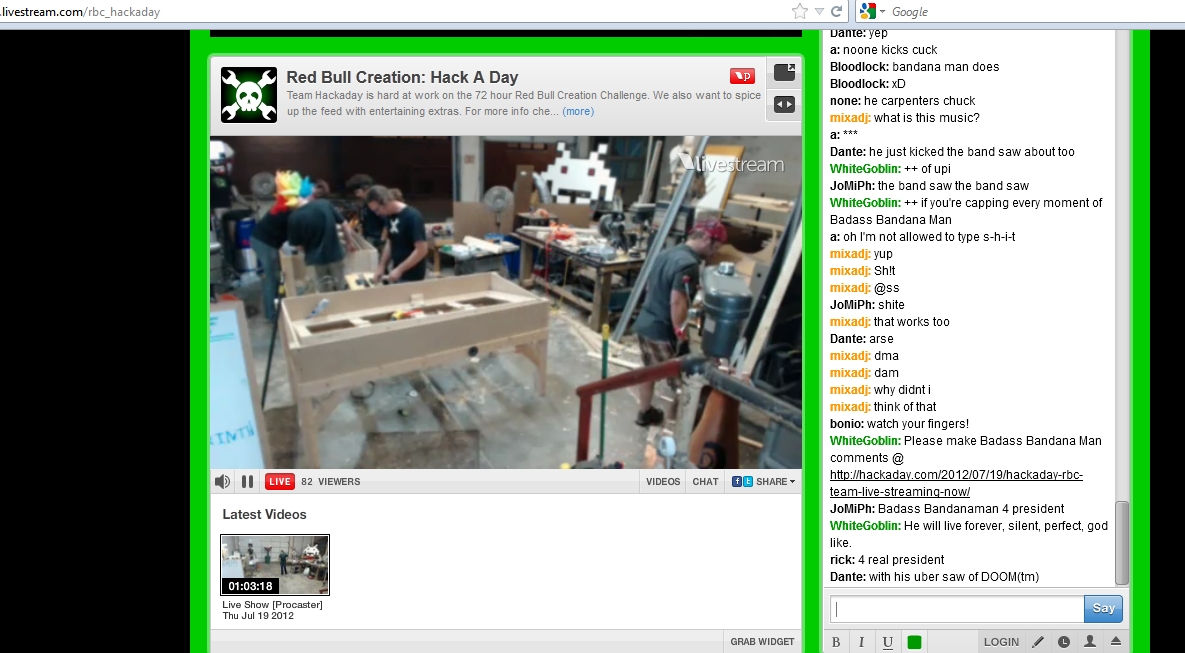The image size is (1185, 653).
Task: Mute the livestream volume speaker
Action: [x=222, y=482]
